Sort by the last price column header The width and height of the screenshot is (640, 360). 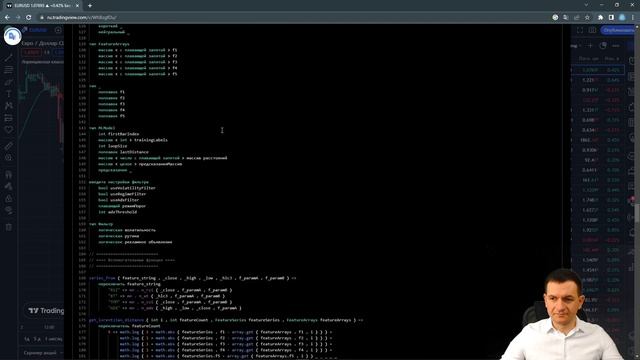tap(589, 59)
